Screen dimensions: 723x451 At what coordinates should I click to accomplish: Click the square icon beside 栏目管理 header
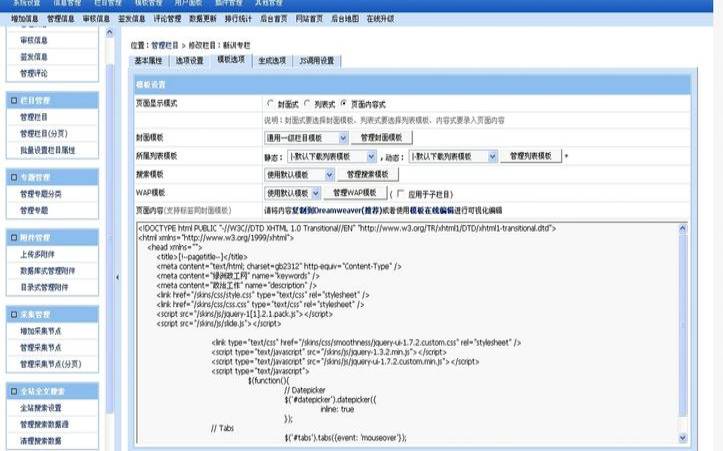[12, 99]
